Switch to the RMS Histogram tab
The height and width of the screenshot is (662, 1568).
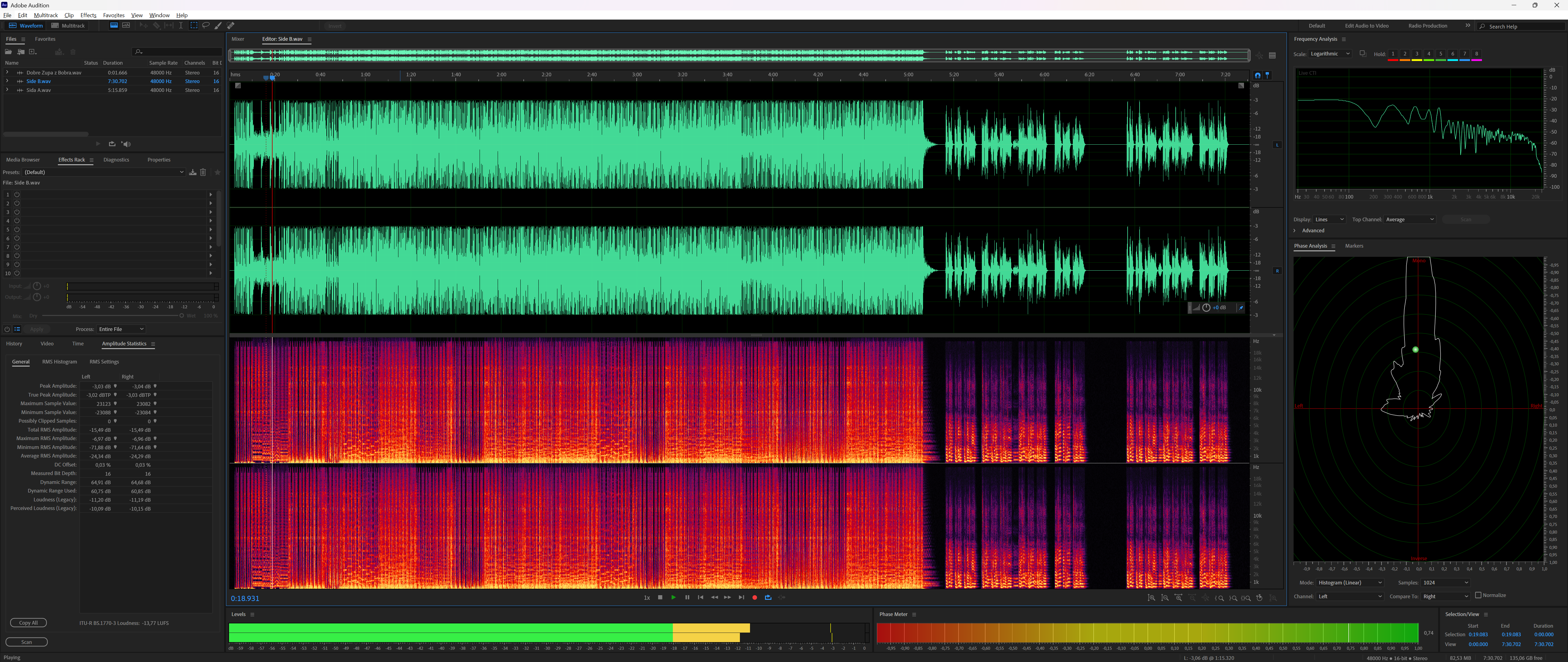pos(59,362)
